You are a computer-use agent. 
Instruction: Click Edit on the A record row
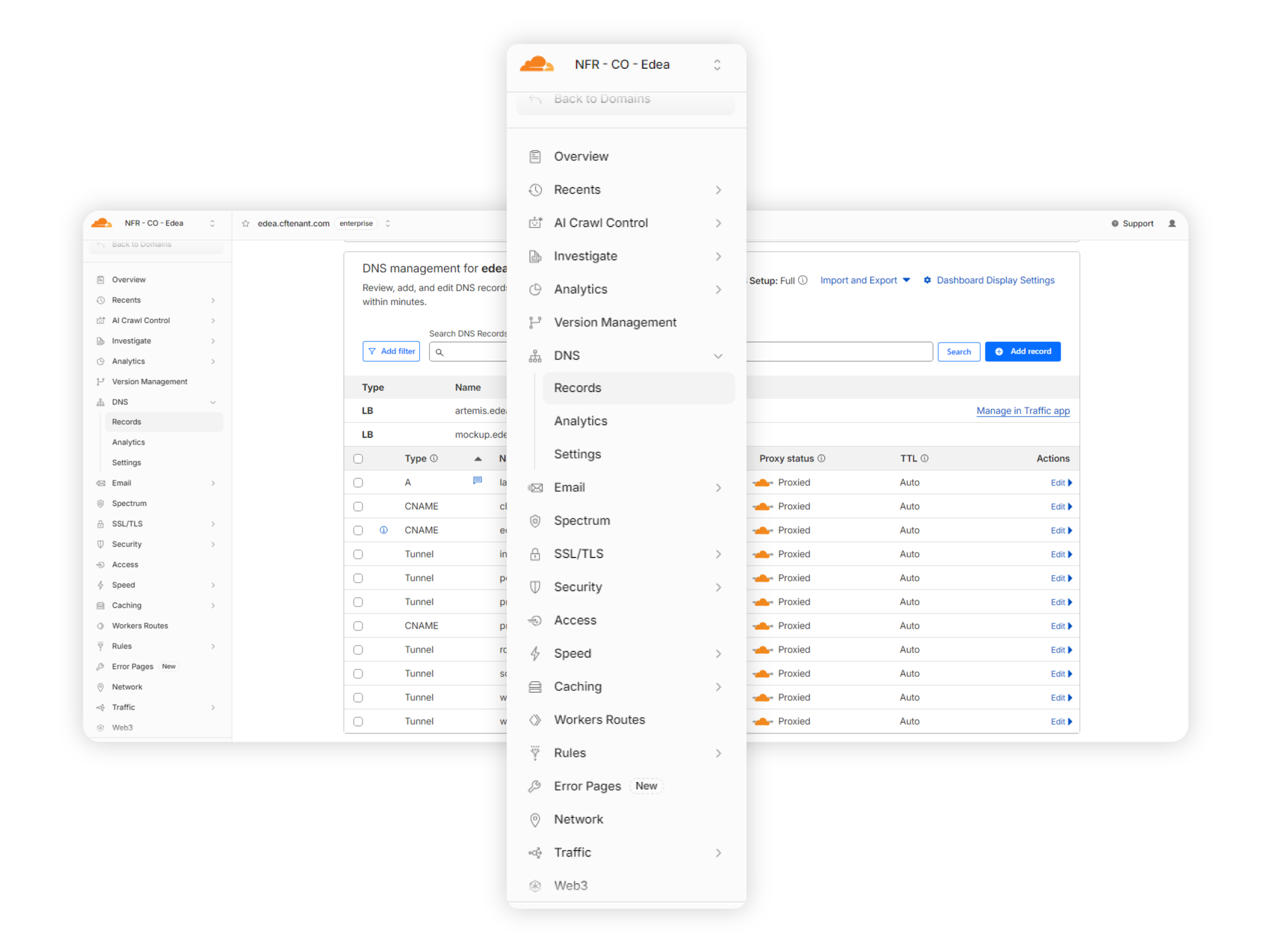pos(1061,483)
